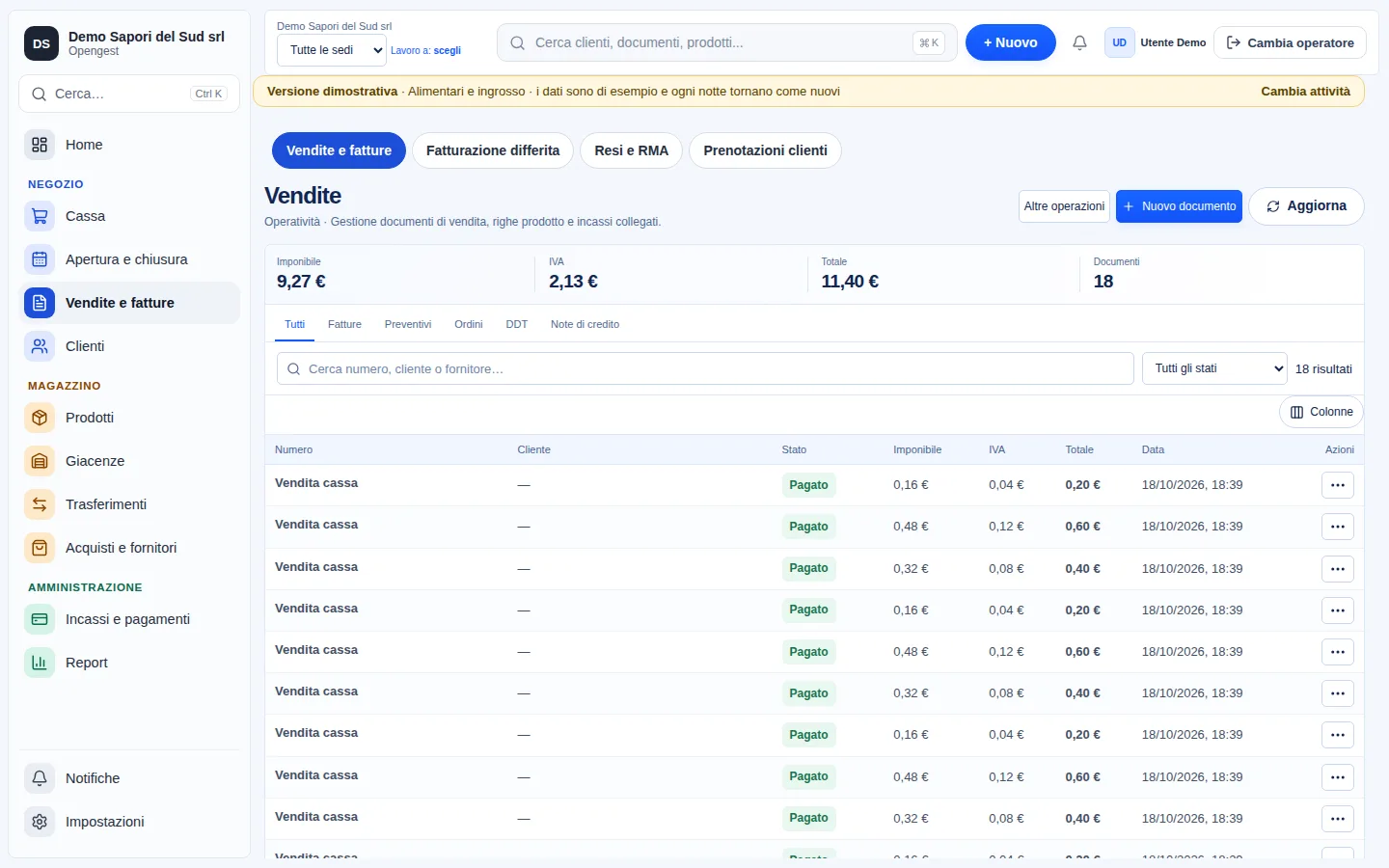This screenshot has height=868, width=1389.
Task: Click the Impostazioni gear icon
Action: click(40, 822)
